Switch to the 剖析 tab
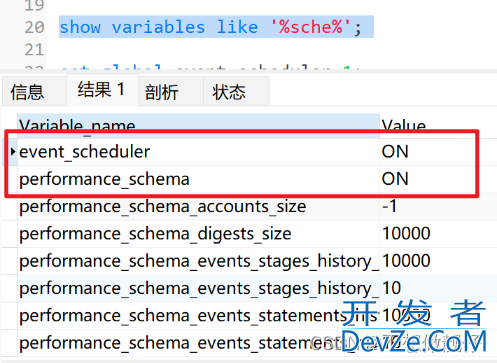The image size is (497, 363). (171, 91)
